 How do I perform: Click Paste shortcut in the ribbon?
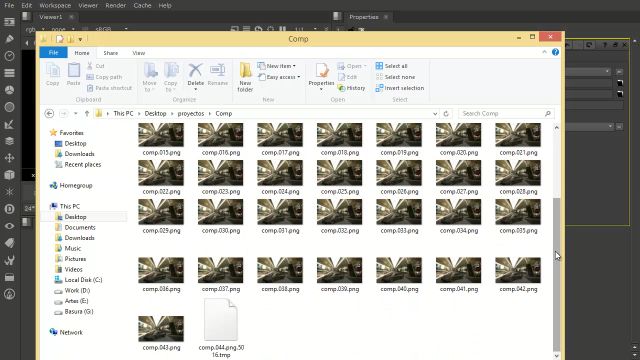(109, 88)
